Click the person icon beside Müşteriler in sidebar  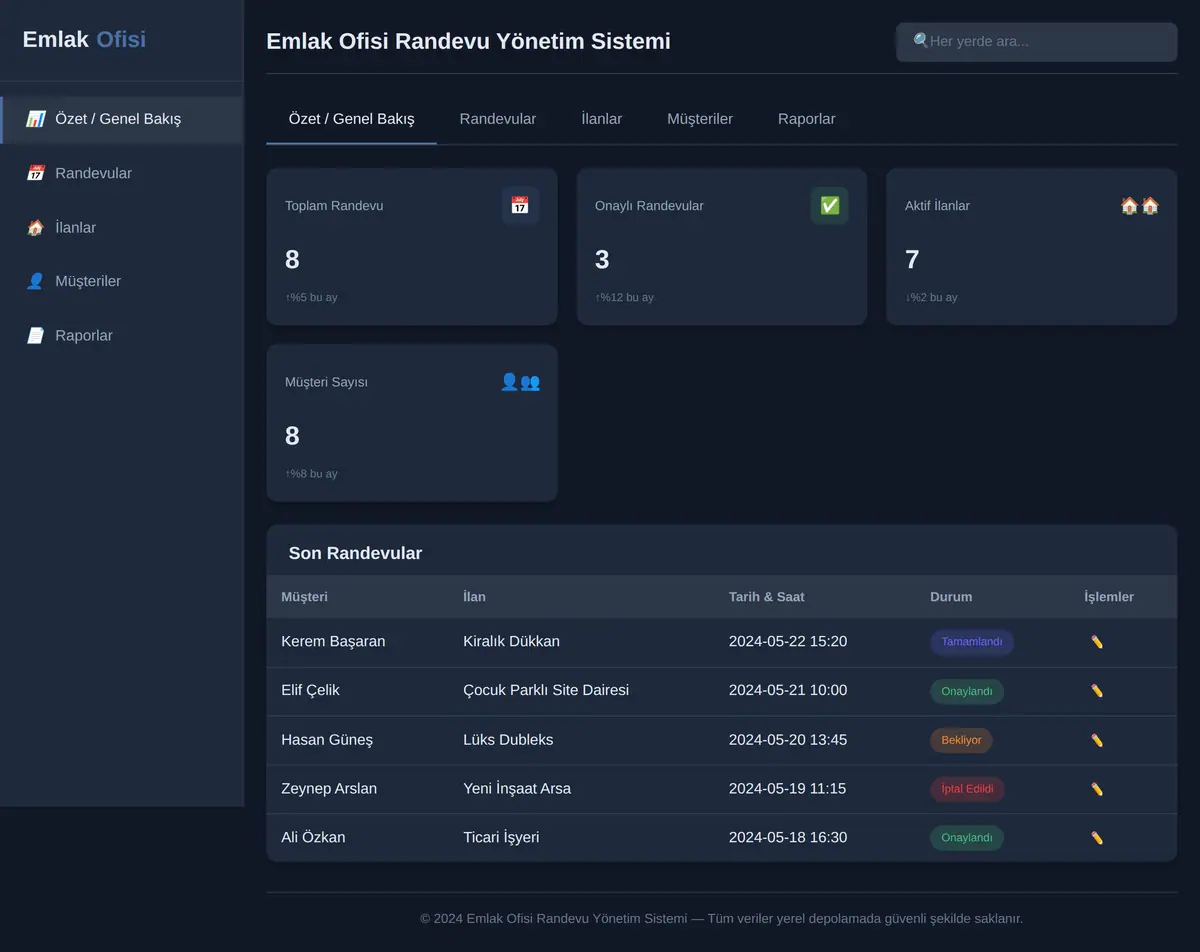(35, 281)
